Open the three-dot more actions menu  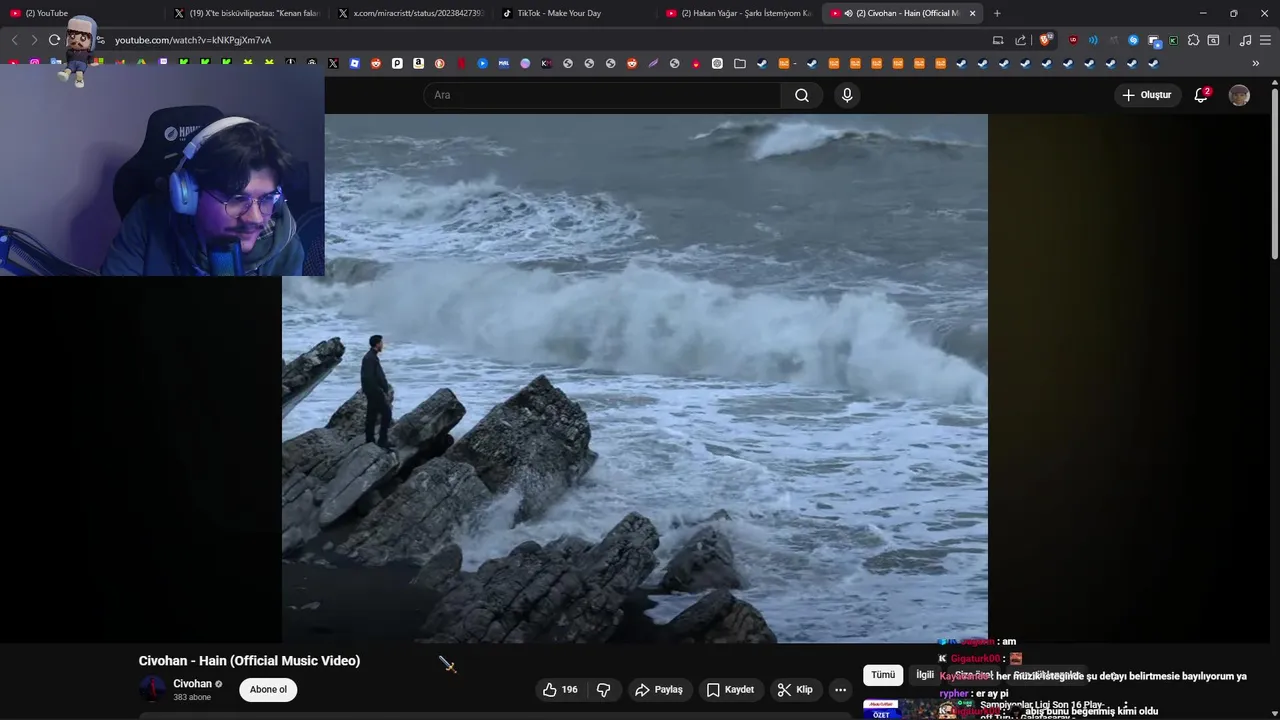(x=840, y=690)
